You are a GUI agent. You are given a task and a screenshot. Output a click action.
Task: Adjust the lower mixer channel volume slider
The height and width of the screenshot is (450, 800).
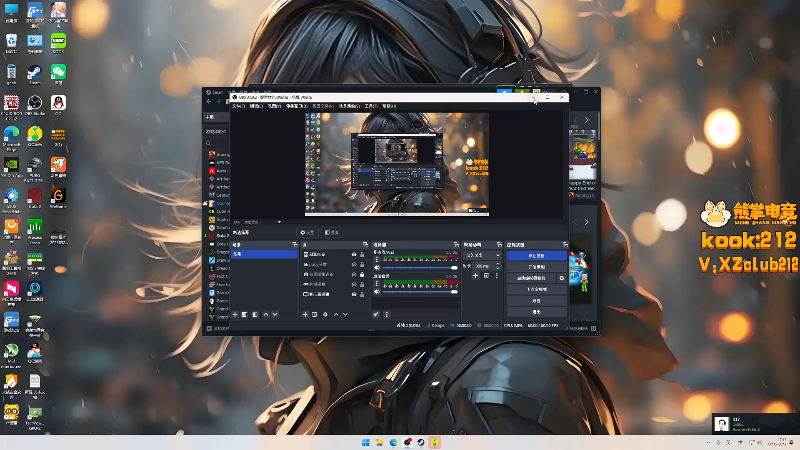[x=420, y=291]
